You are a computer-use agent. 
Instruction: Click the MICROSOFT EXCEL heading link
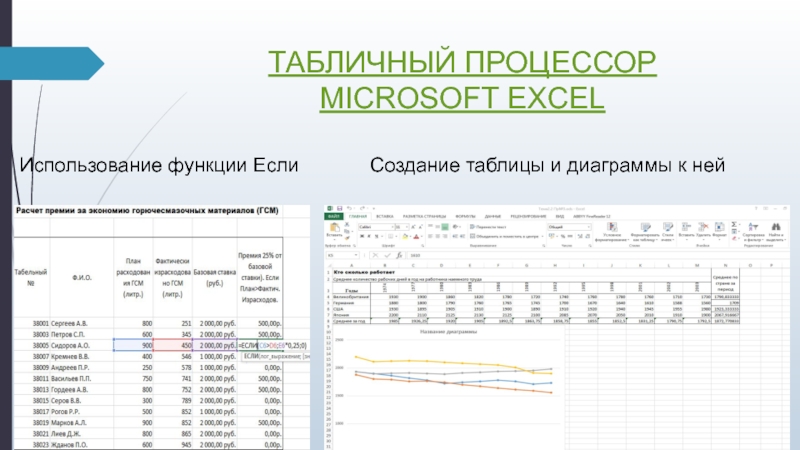pyautogui.click(x=462, y=98)
